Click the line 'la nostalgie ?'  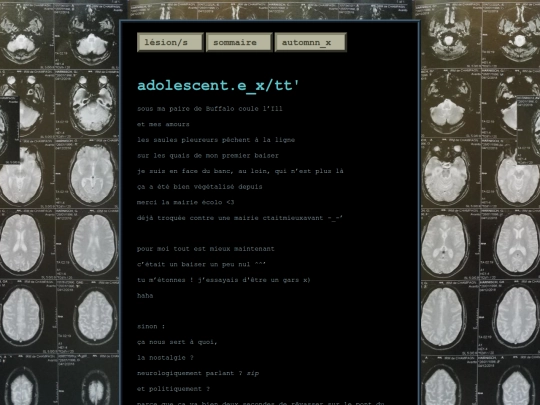(165, 358)
